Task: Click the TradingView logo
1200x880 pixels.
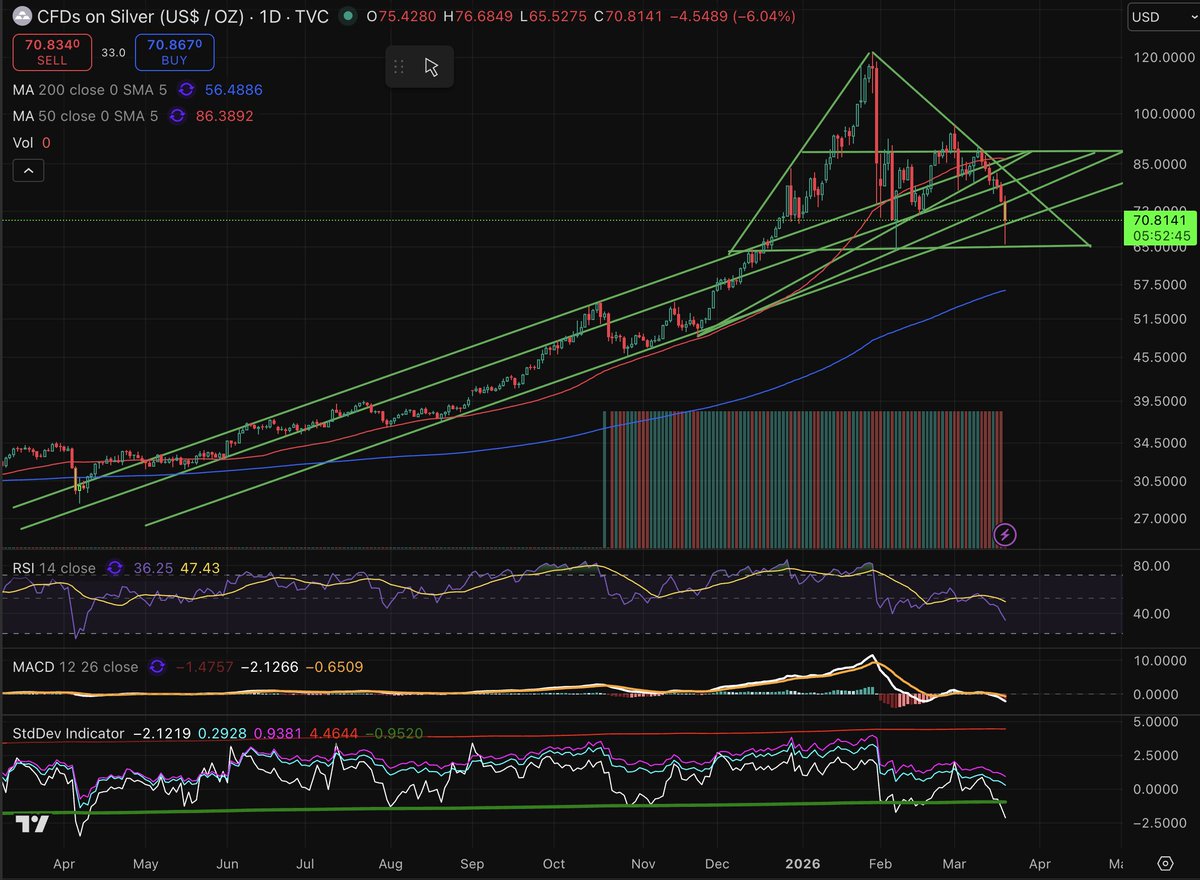Action: [x=34, y=824]
